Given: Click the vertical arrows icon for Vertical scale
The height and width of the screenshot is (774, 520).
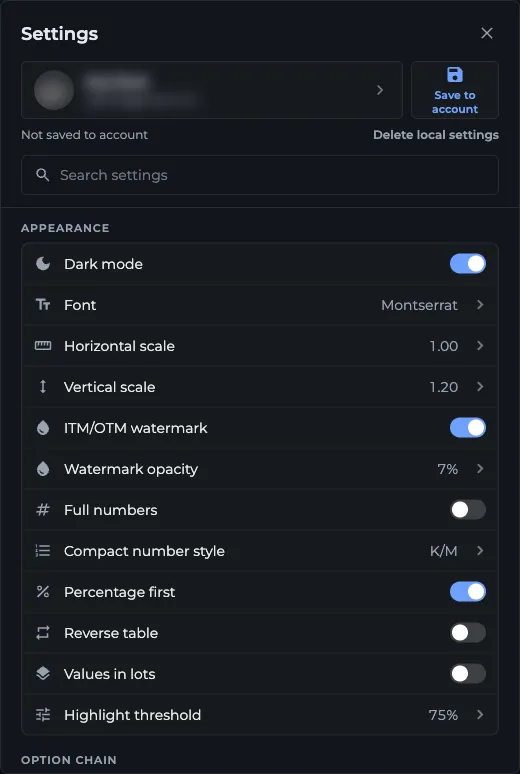Looking at the screenshot, I should pos(43,387).
